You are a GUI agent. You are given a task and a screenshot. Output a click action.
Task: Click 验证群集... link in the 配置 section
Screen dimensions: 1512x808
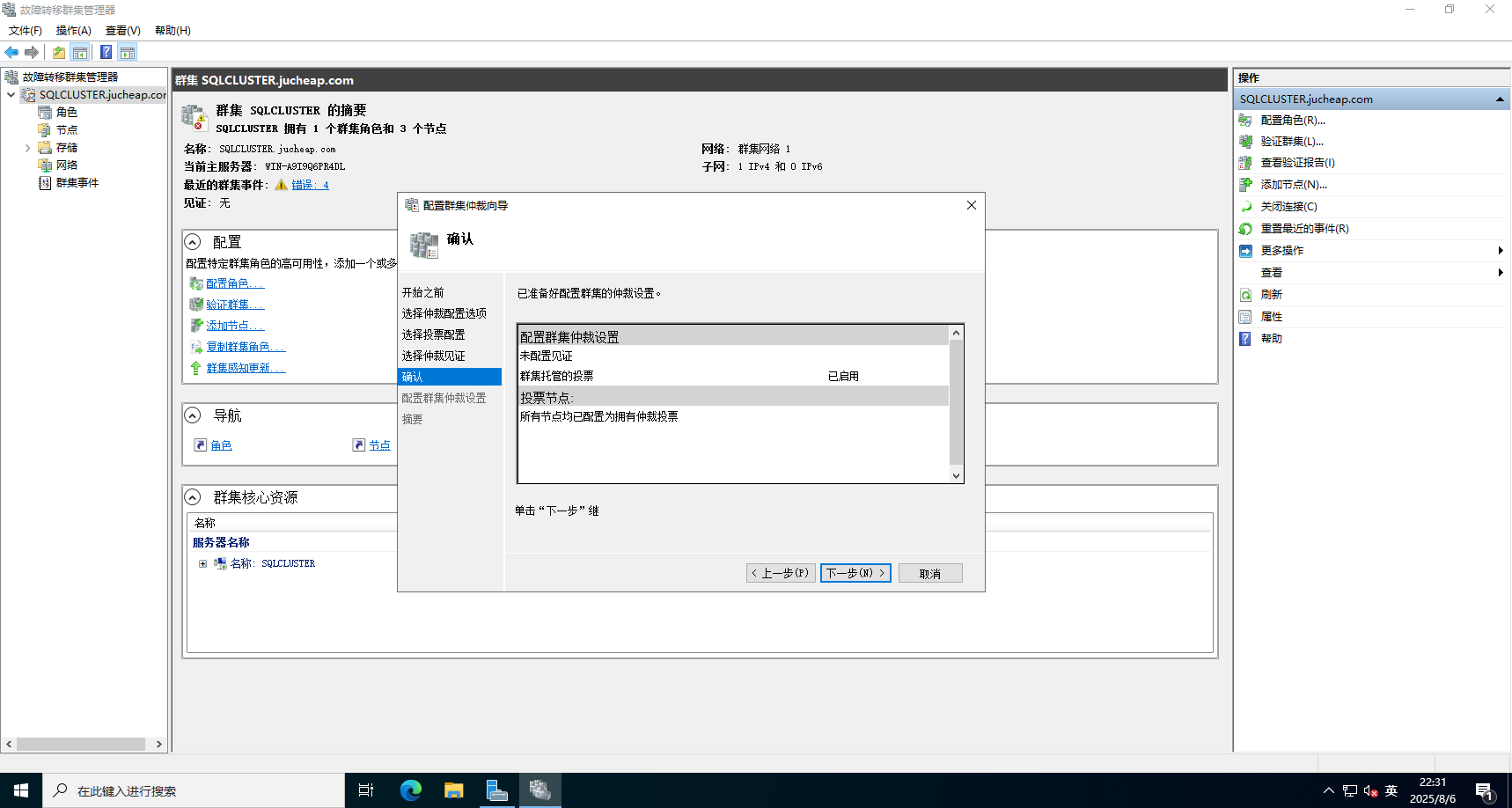(x=235, y=305)
